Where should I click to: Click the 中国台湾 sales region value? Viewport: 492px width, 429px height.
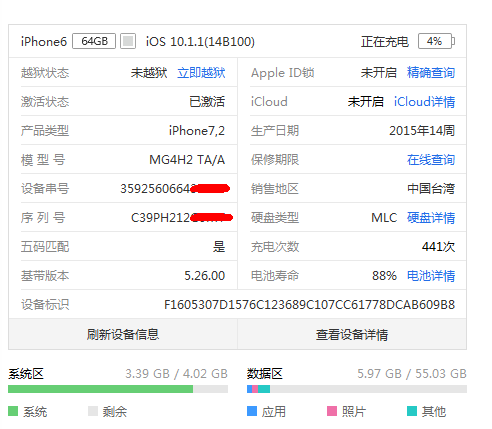point(431,189)
